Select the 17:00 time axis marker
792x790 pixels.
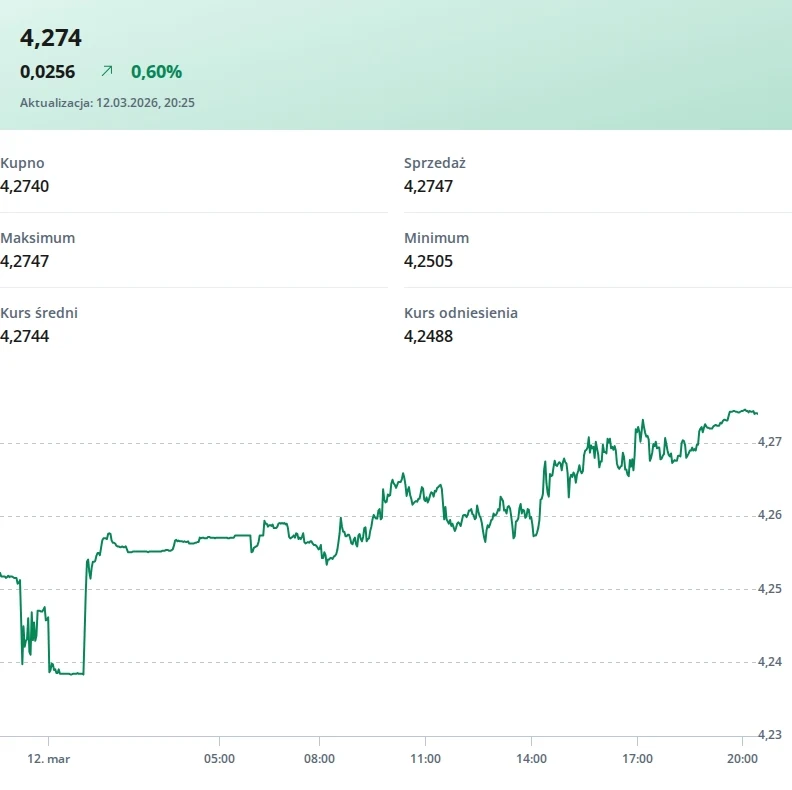click(x=637, y=759)
